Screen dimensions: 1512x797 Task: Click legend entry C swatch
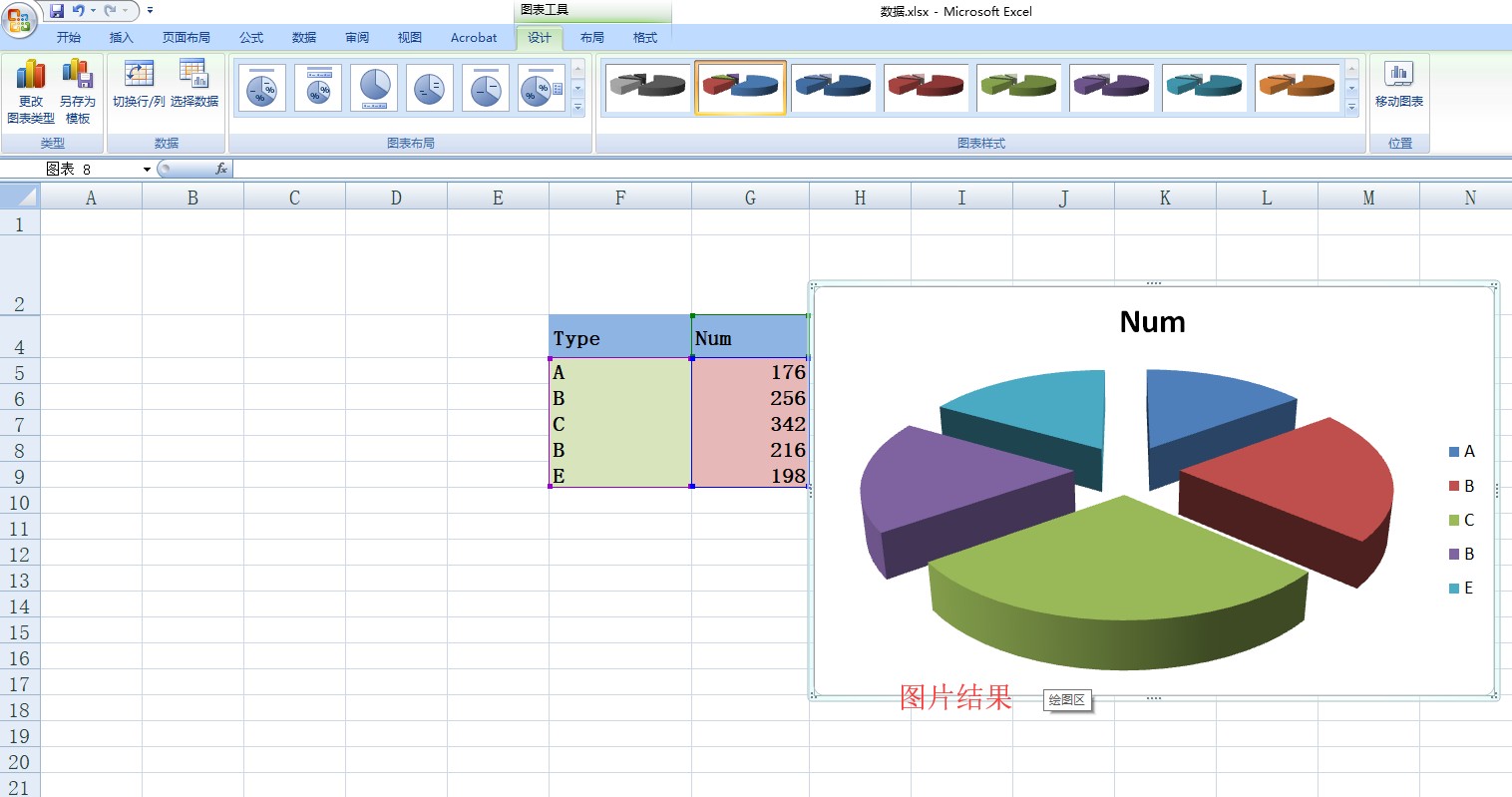click(x=1454, y=520)
